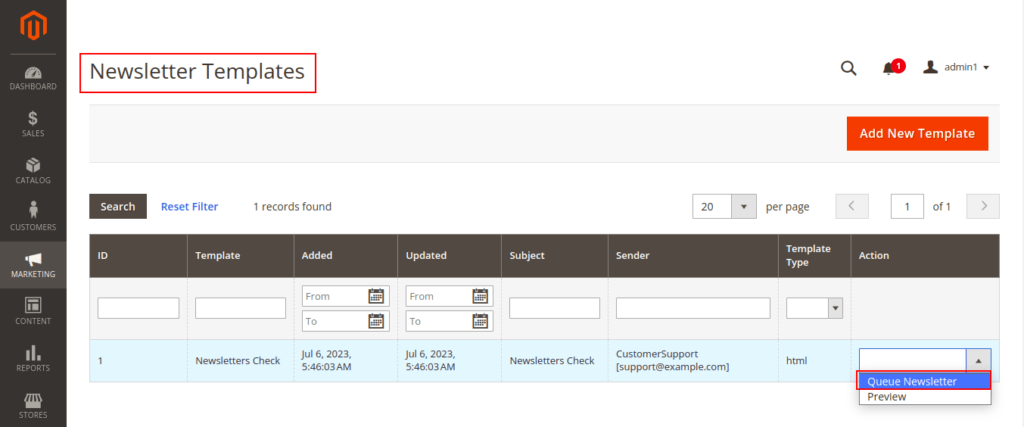Click the Reset Filter link
1024x427 pixels.
[189, 207]
